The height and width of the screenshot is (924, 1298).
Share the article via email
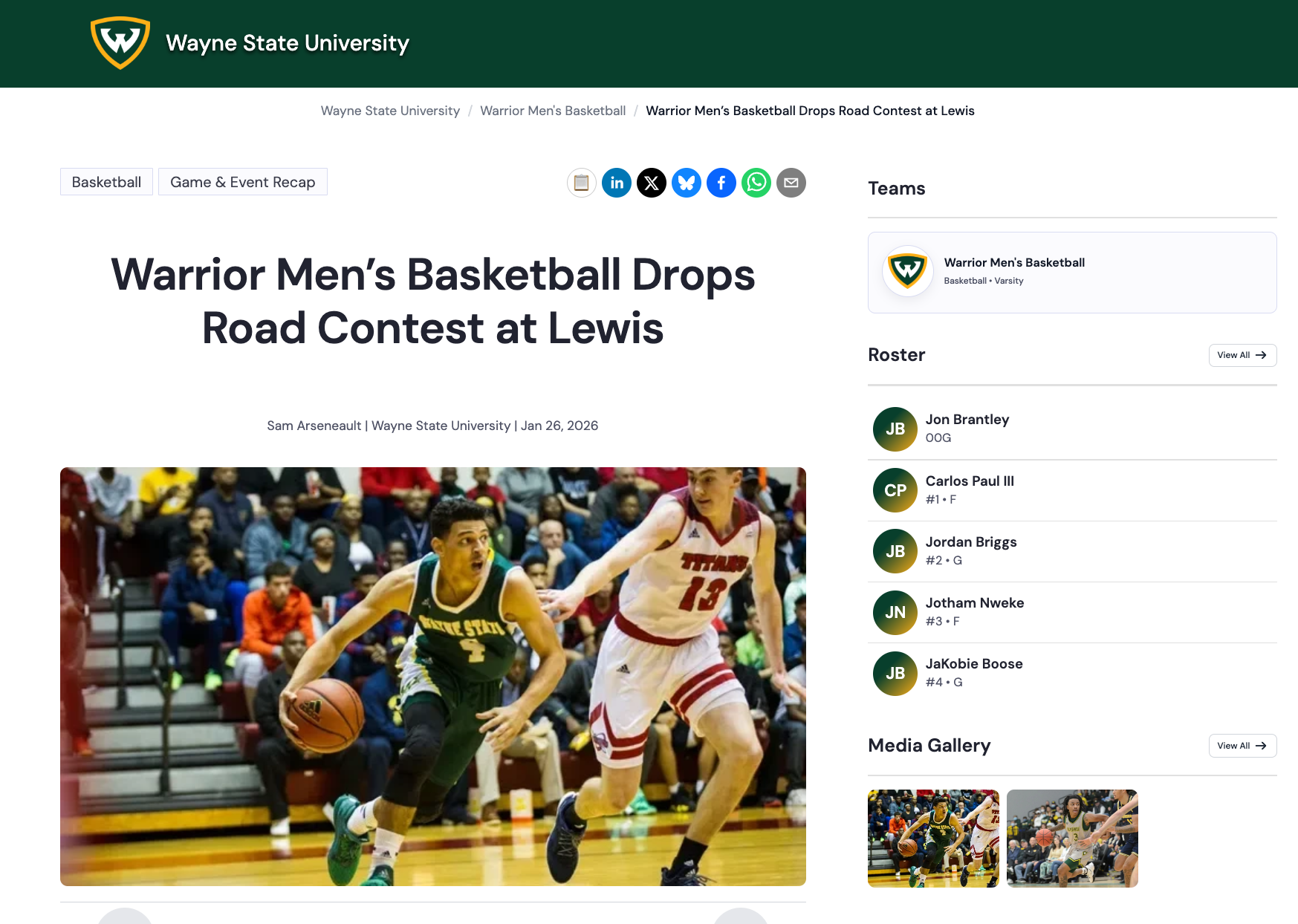tap(791, 183)
